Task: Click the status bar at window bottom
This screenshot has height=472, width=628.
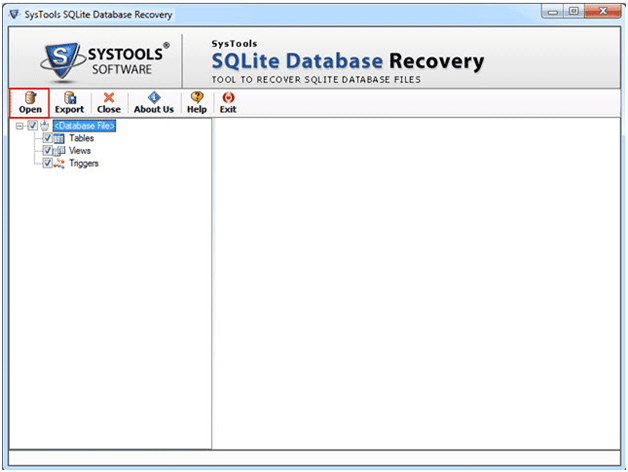Action: [314, 458]
